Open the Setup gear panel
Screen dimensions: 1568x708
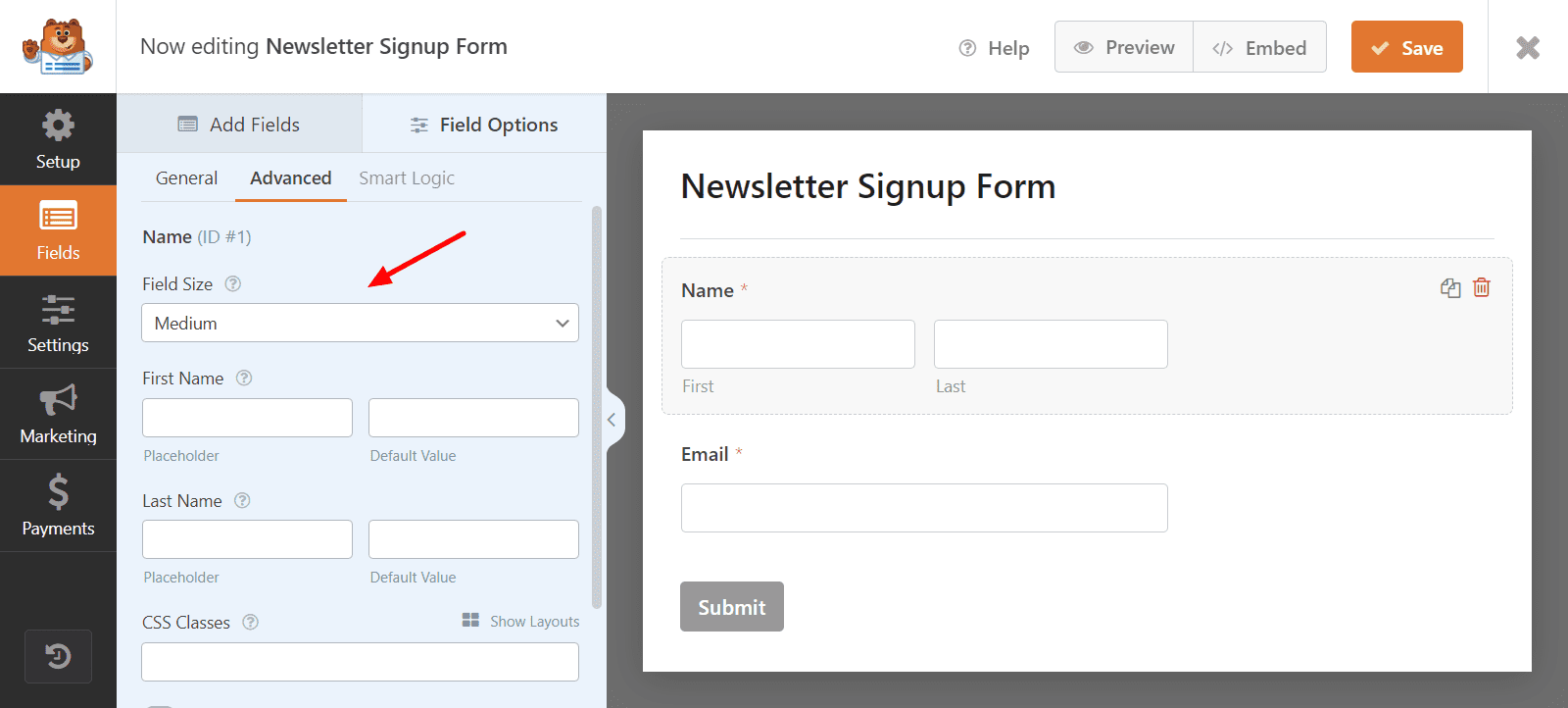[x=58, y=139]
